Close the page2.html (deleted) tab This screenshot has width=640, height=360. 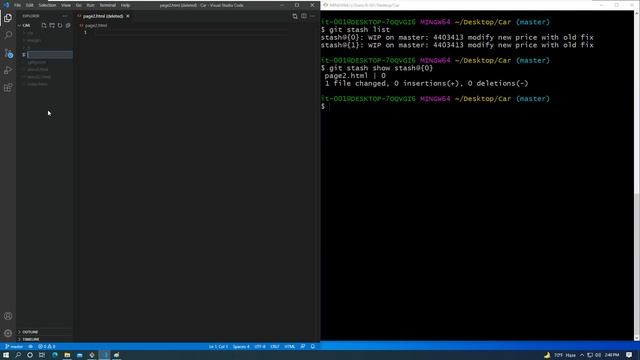tap(128, 16)
